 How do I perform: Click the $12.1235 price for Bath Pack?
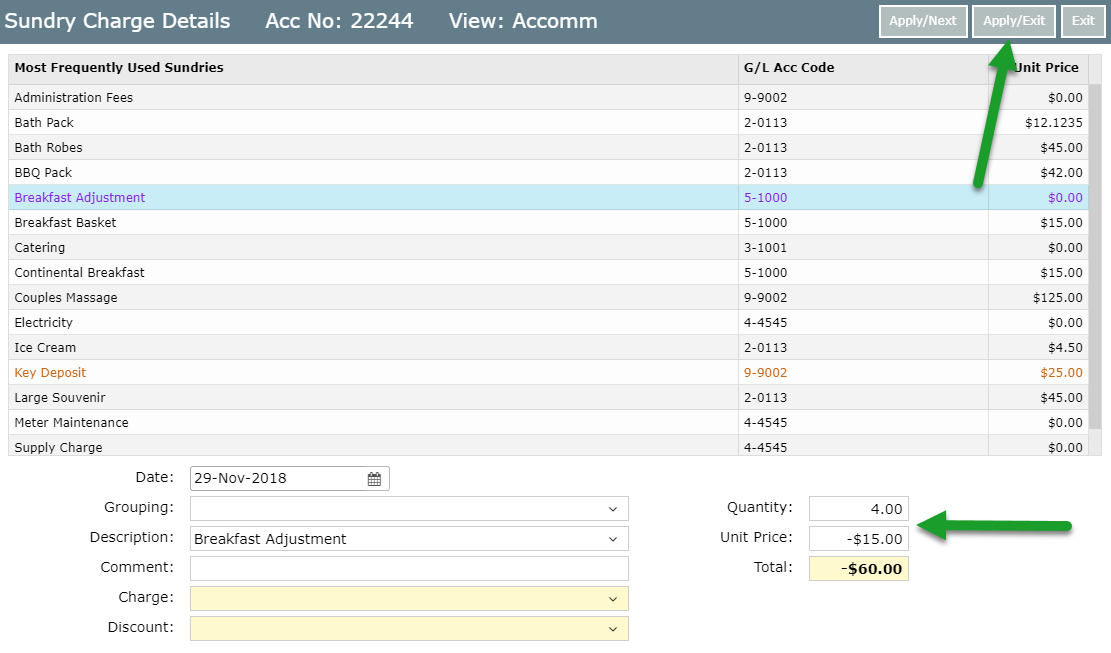tap(1054, 123)
